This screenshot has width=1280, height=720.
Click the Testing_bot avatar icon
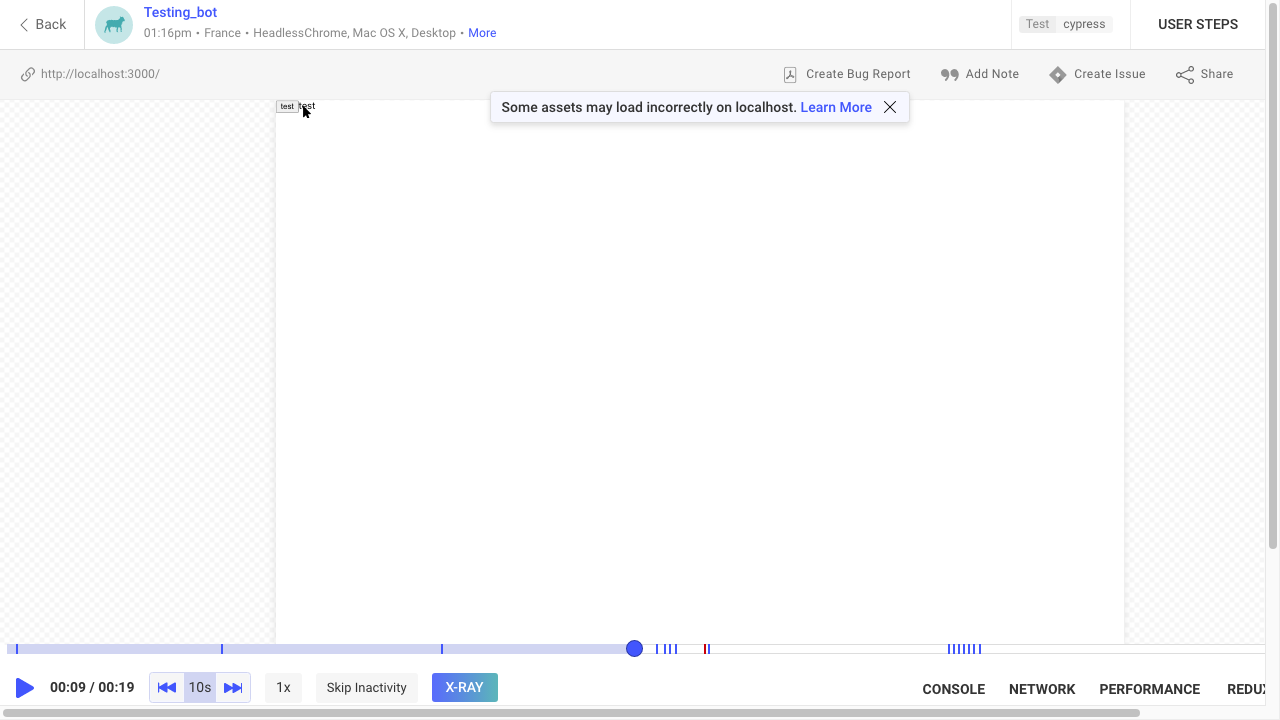pos(114,25)
